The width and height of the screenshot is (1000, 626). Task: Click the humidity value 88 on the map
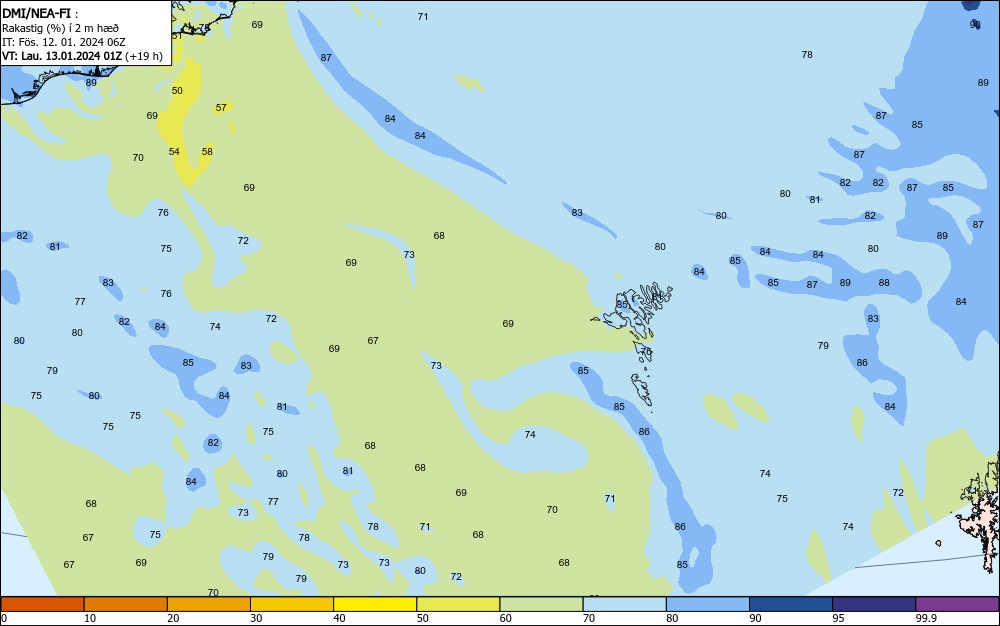(x=884, y=282)
